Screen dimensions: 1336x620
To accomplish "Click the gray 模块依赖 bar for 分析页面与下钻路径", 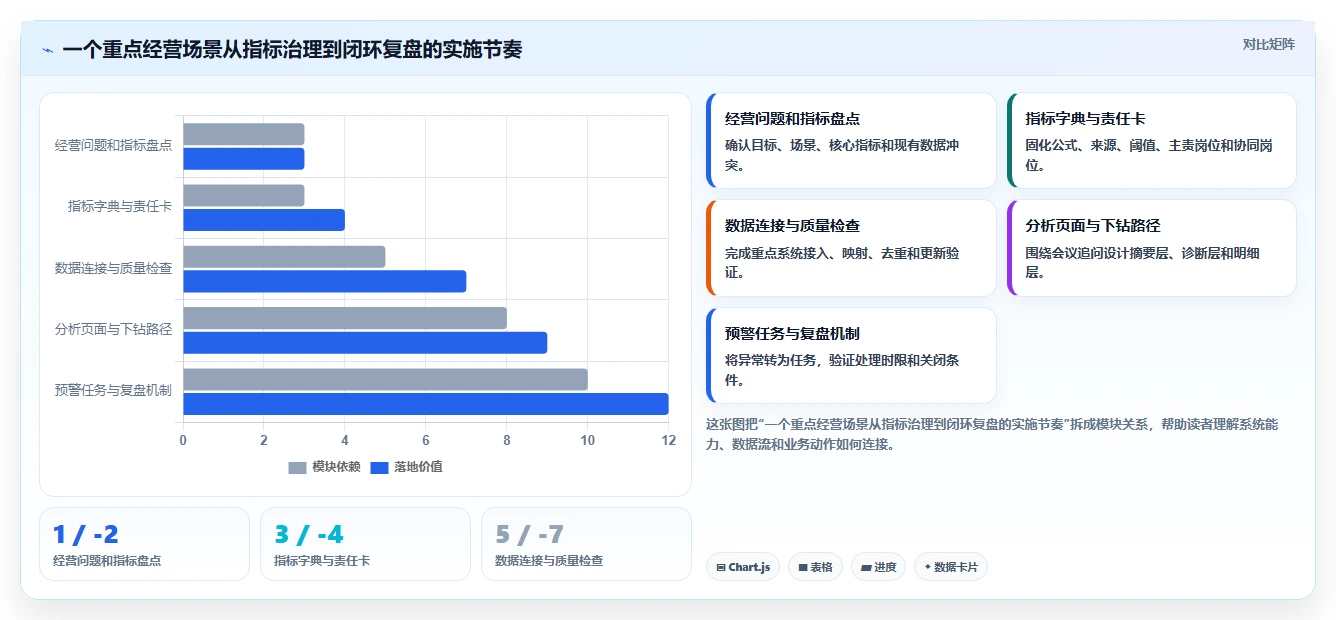I will point(345,318).
